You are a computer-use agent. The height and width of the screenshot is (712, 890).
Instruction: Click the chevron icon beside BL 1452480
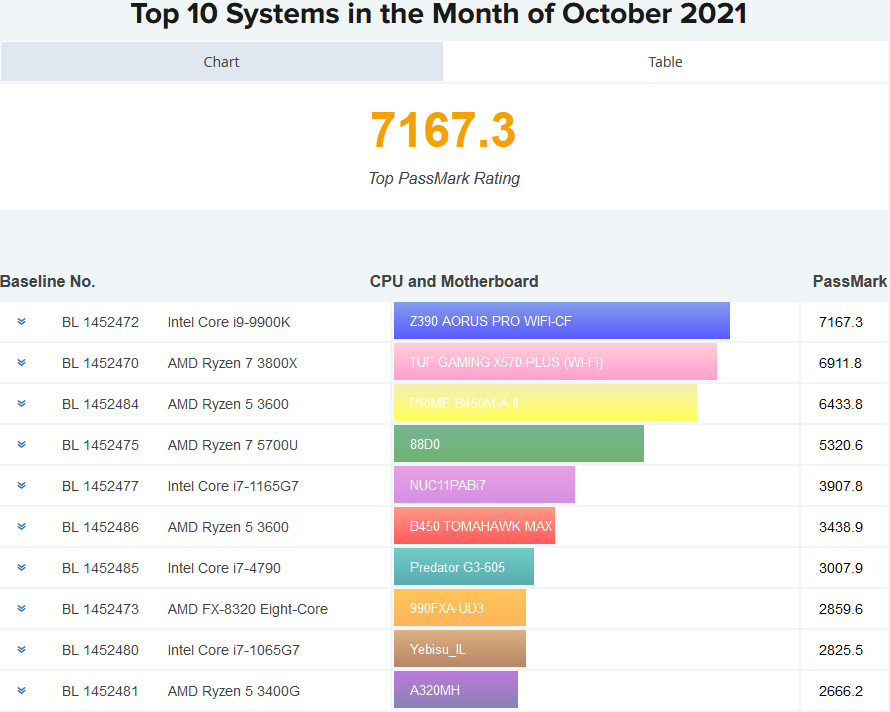[22, 649]
